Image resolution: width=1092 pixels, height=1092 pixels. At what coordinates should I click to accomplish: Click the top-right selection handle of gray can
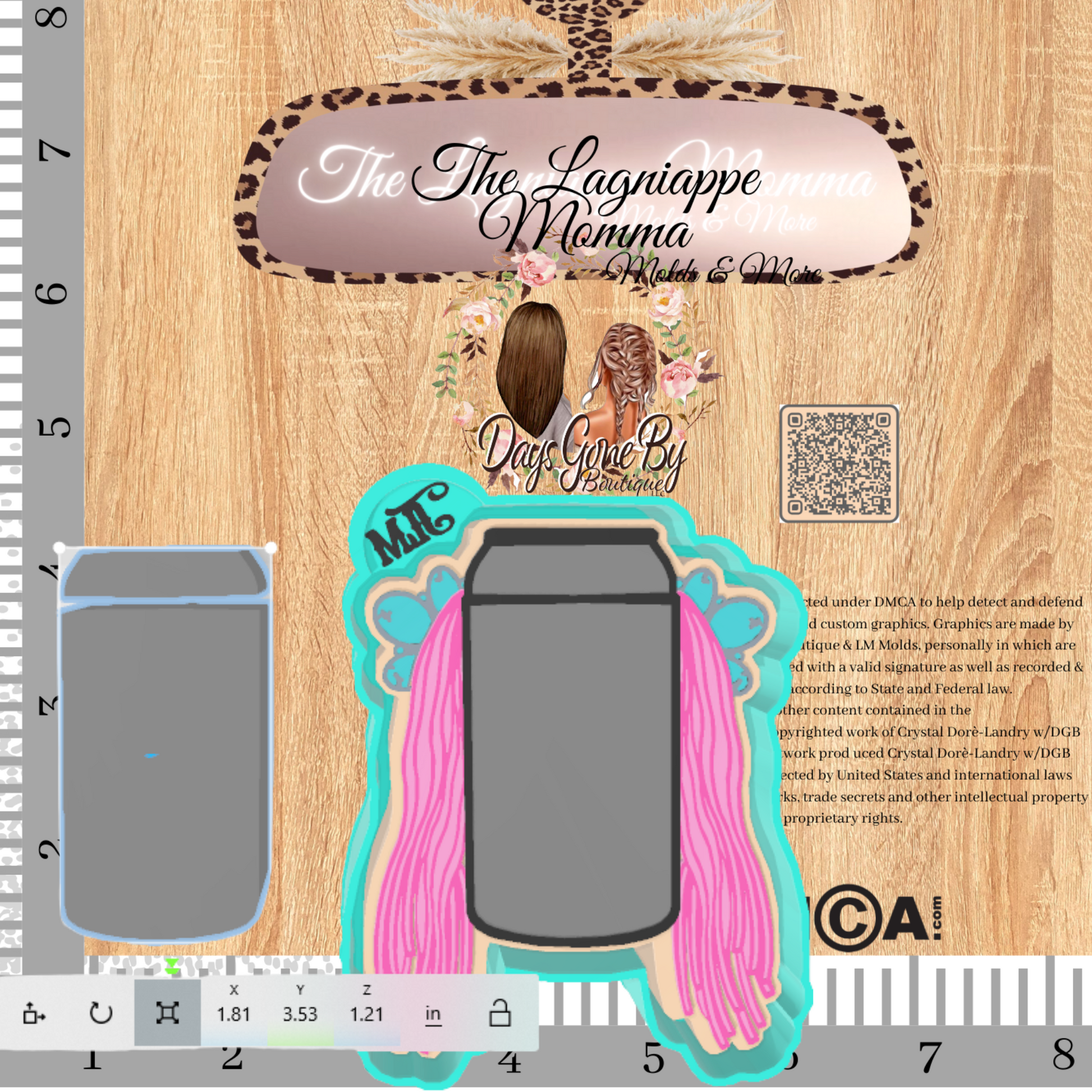pyautogui.click(x=270, y=548)
